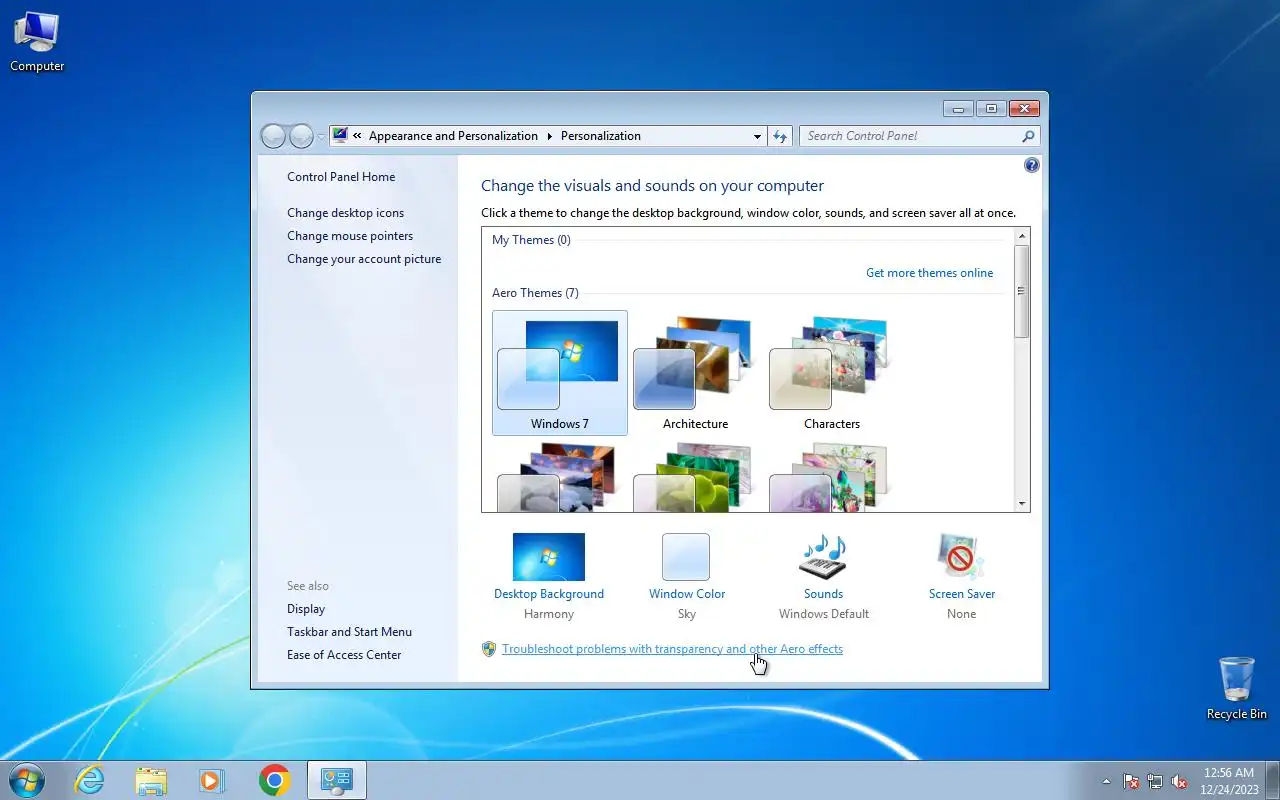
Task: Click the Window Color text link
Action: click(x=687, y=594)
